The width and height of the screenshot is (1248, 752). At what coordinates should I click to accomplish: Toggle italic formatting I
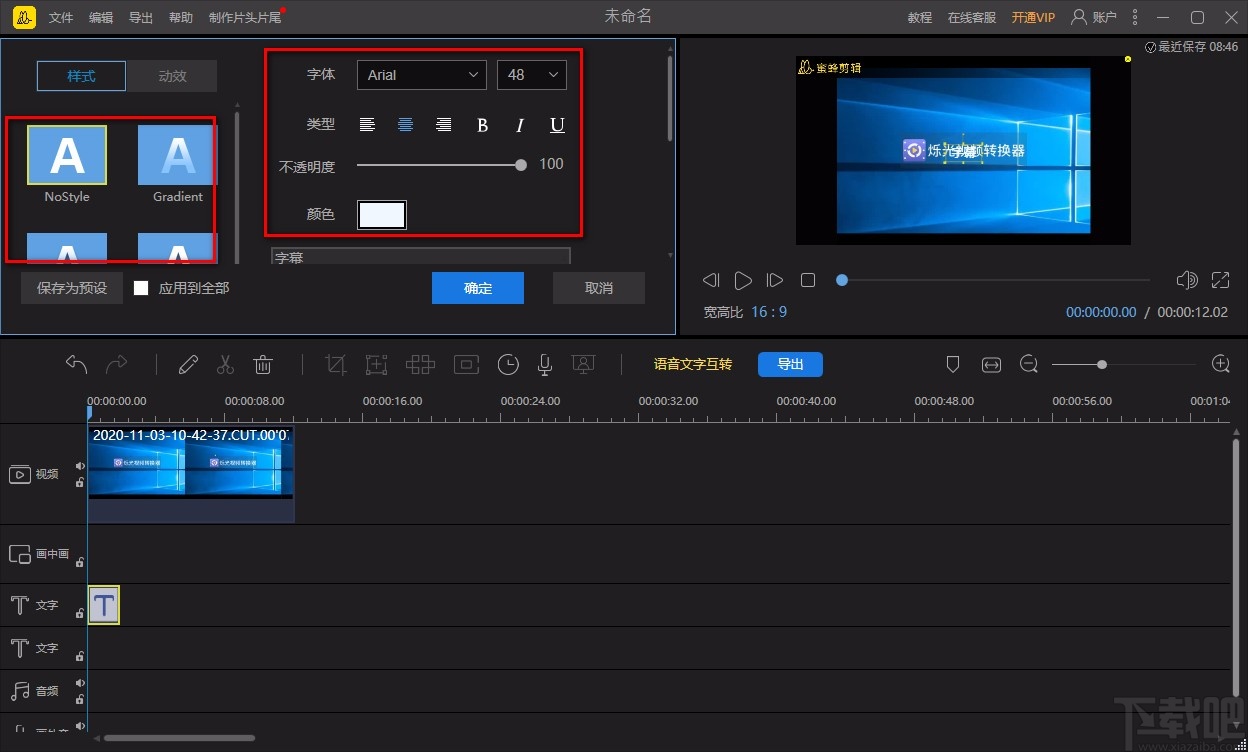(x=520, y=125)
